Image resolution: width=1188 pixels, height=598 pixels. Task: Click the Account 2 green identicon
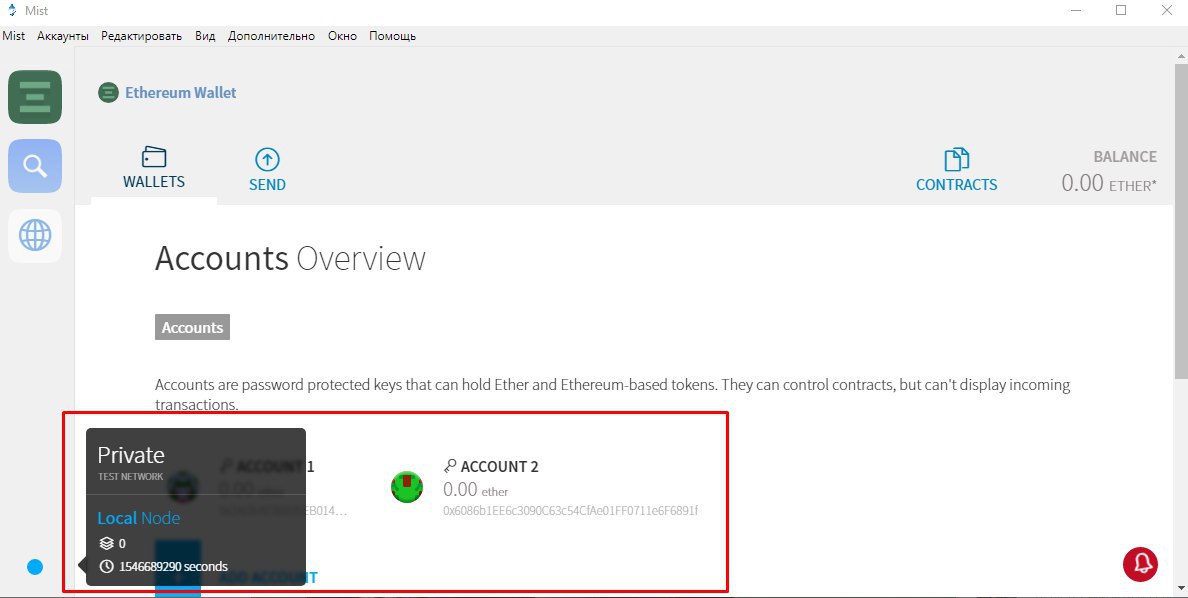407,487
